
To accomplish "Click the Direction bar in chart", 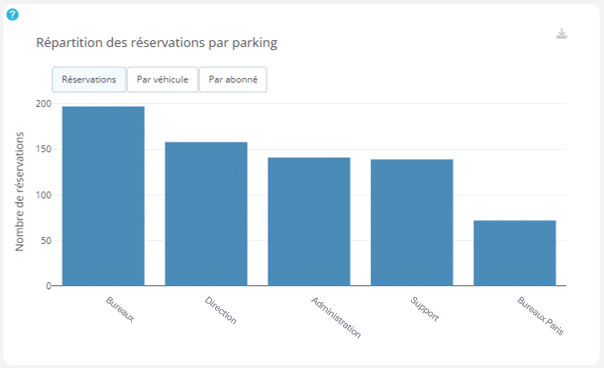I will (x=206, y=213).
